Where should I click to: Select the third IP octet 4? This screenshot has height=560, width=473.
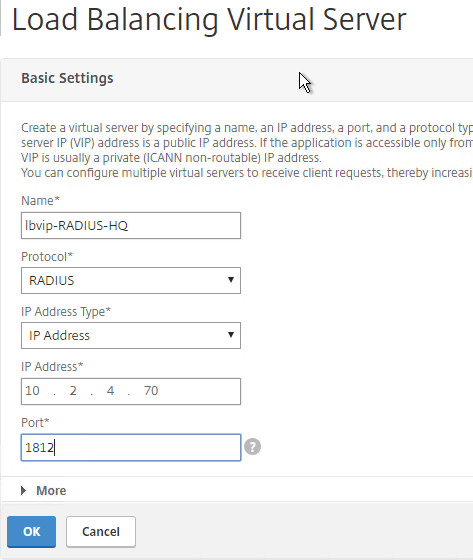(x=110, y=391)
